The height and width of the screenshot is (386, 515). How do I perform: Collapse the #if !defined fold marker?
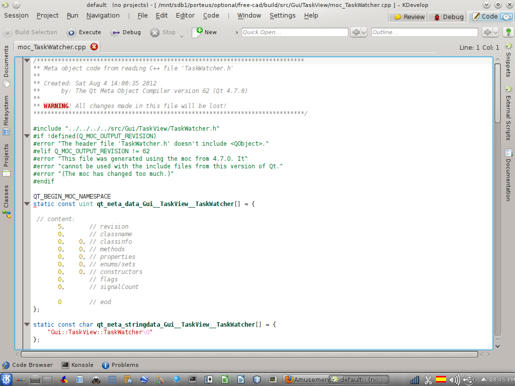click(x=27, y=136)
